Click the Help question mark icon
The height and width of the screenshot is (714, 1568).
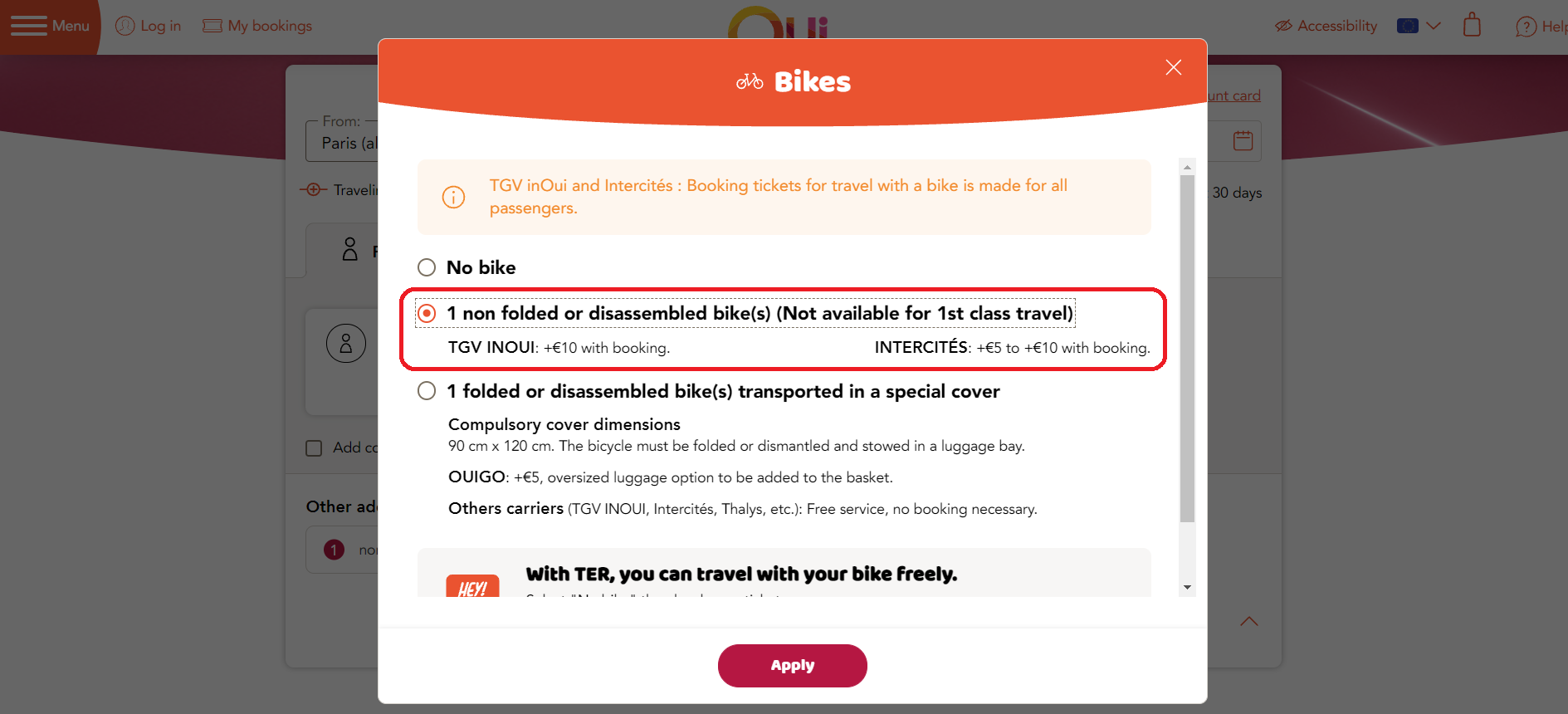click(1526, 27)
